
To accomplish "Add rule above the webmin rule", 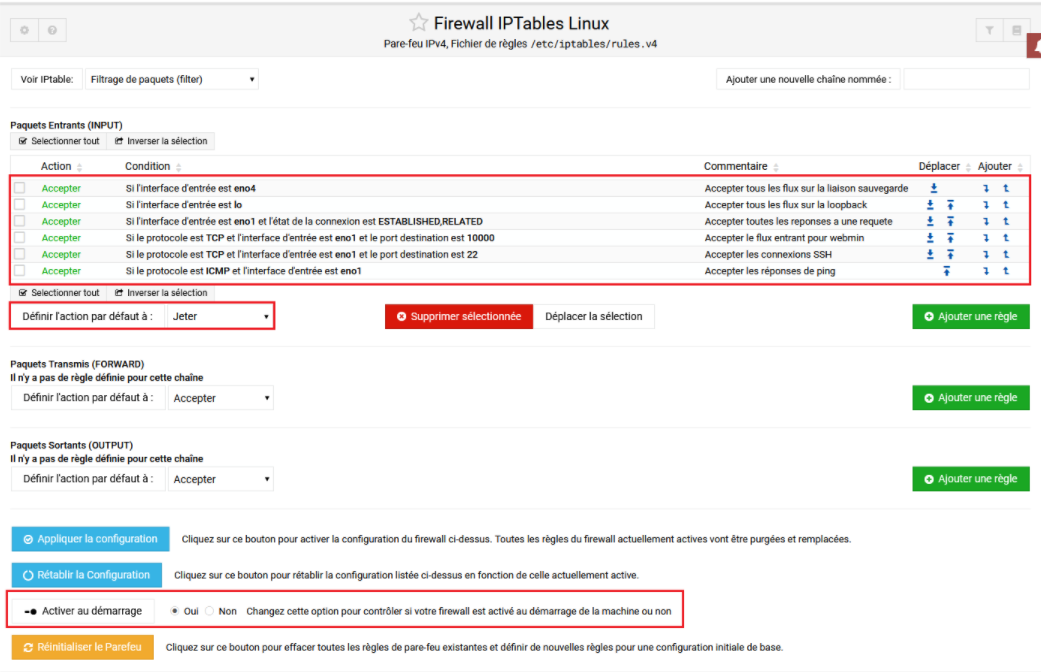I will [x=1006, y=238].
